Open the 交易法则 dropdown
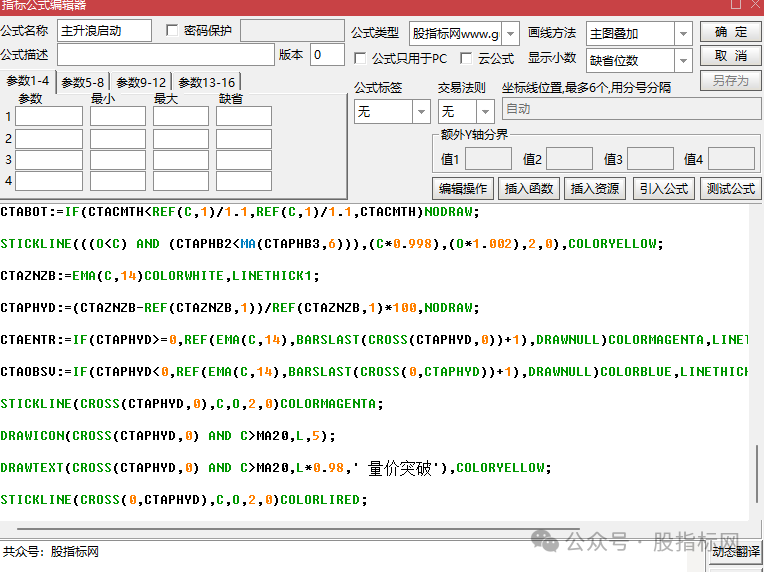This screenshot has height=572, width=764. [485, 112]
